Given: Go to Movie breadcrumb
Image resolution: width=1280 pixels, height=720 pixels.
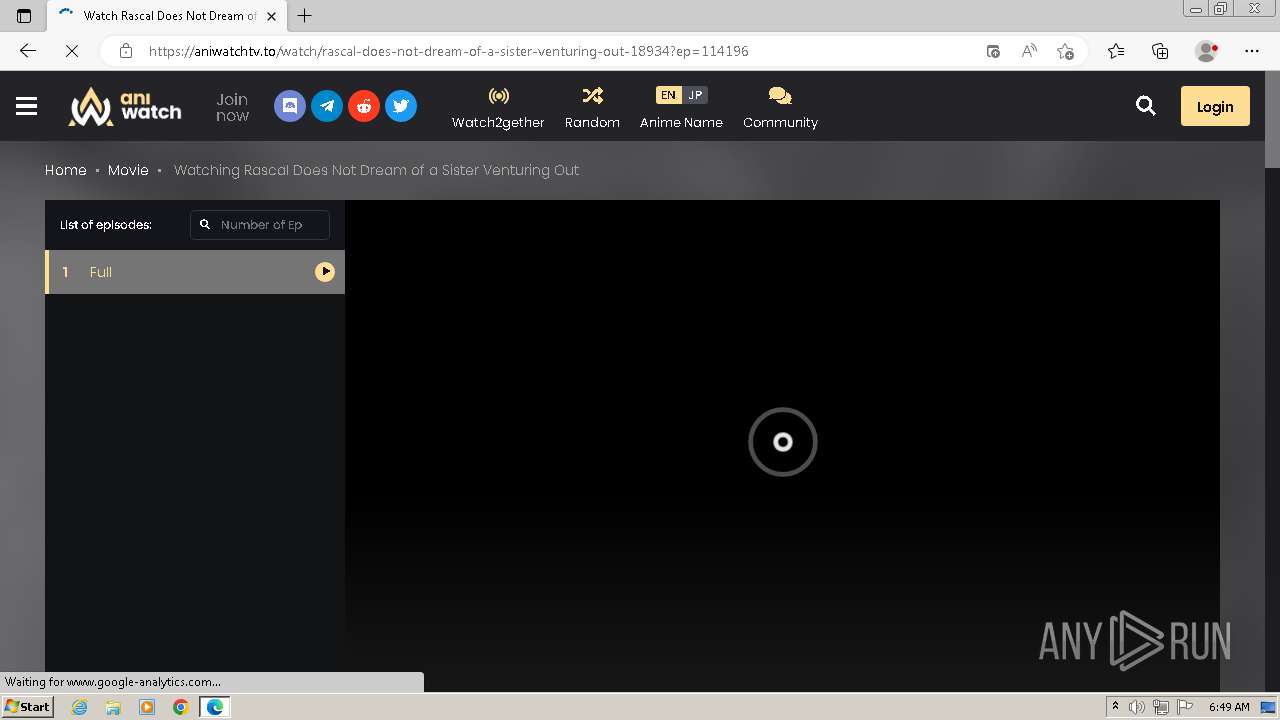Looking at the screenshot, I should (128, 170).
